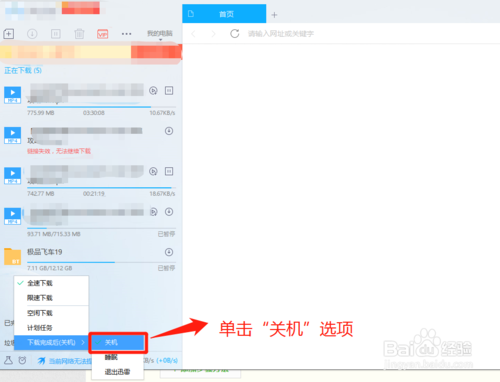Click MP4 icon of the 链接失效 task
This screenshot has width=500, height=382.
13,135
